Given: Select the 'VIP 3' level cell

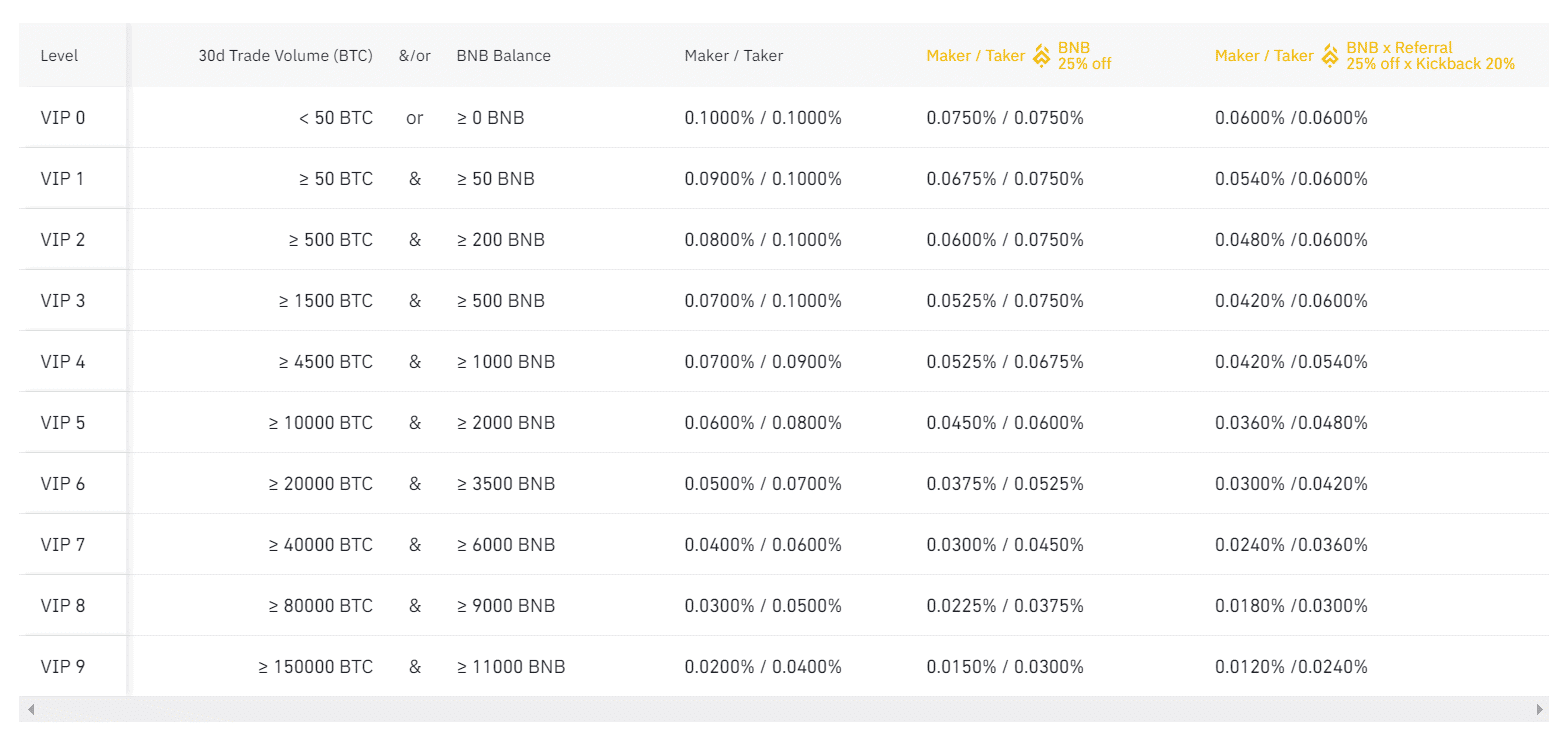Looking at the screenshot, I should (x=63, y=301).
